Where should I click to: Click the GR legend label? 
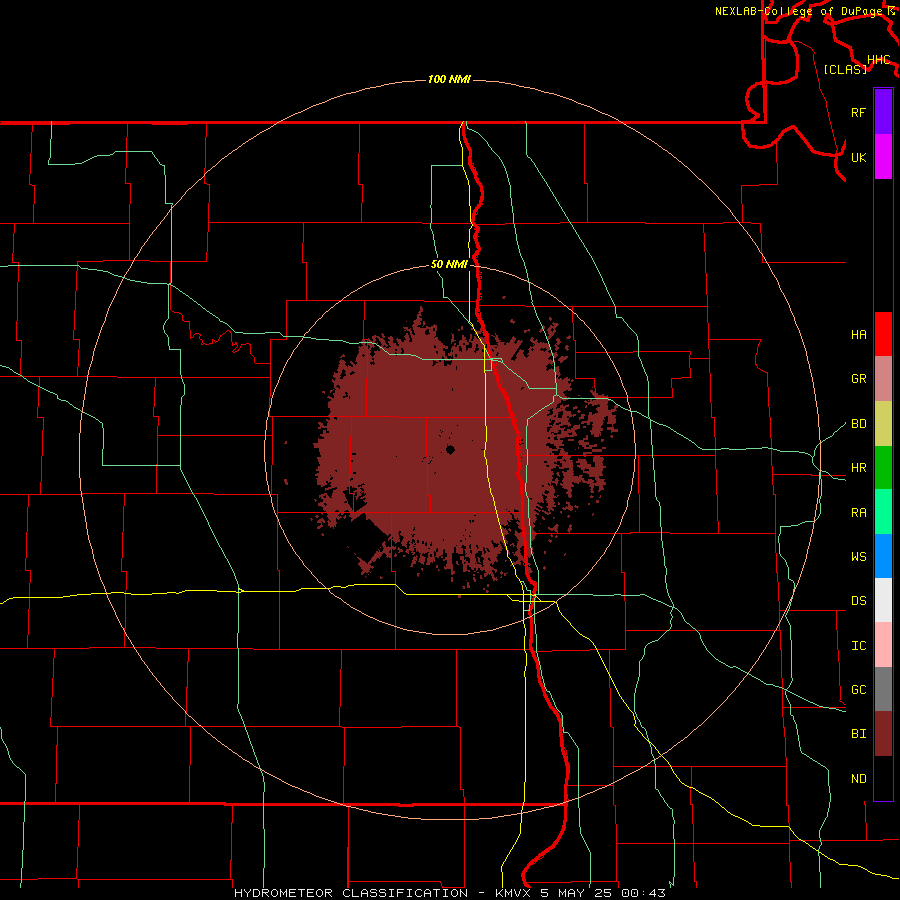coord(858,379)
